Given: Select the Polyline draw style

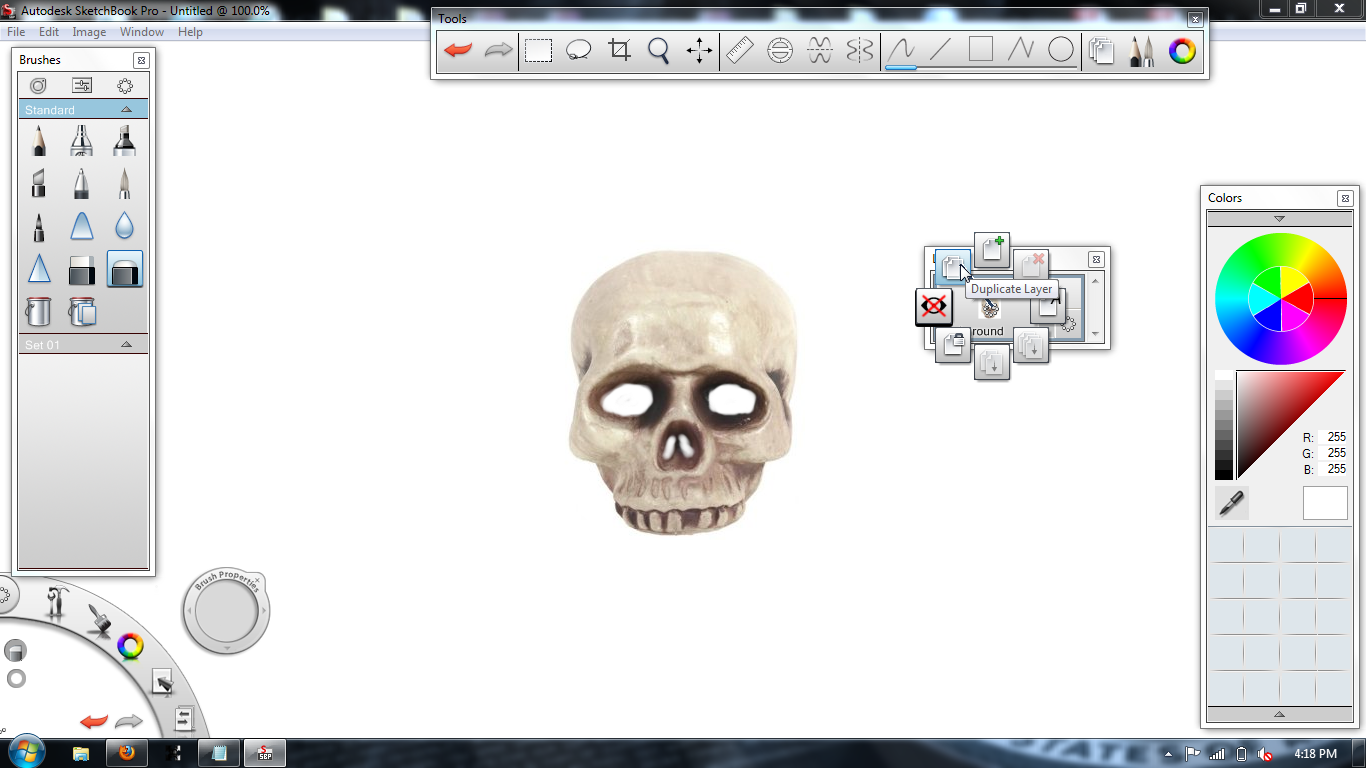Looking at the screenshot, I should pos(1021,50).
